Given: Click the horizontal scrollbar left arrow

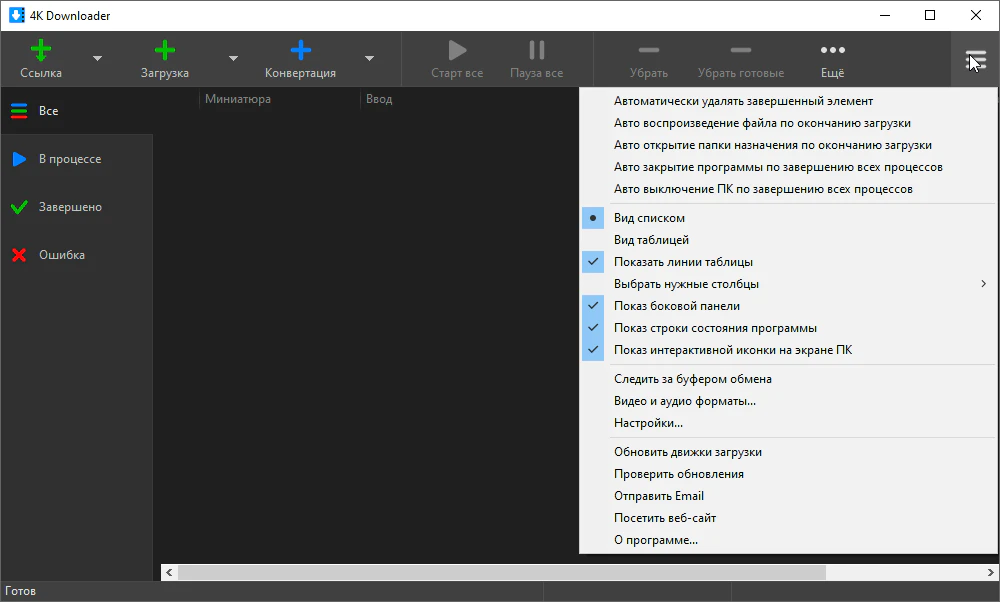Looking at the screenshot, I should click(x=169, y=573).
